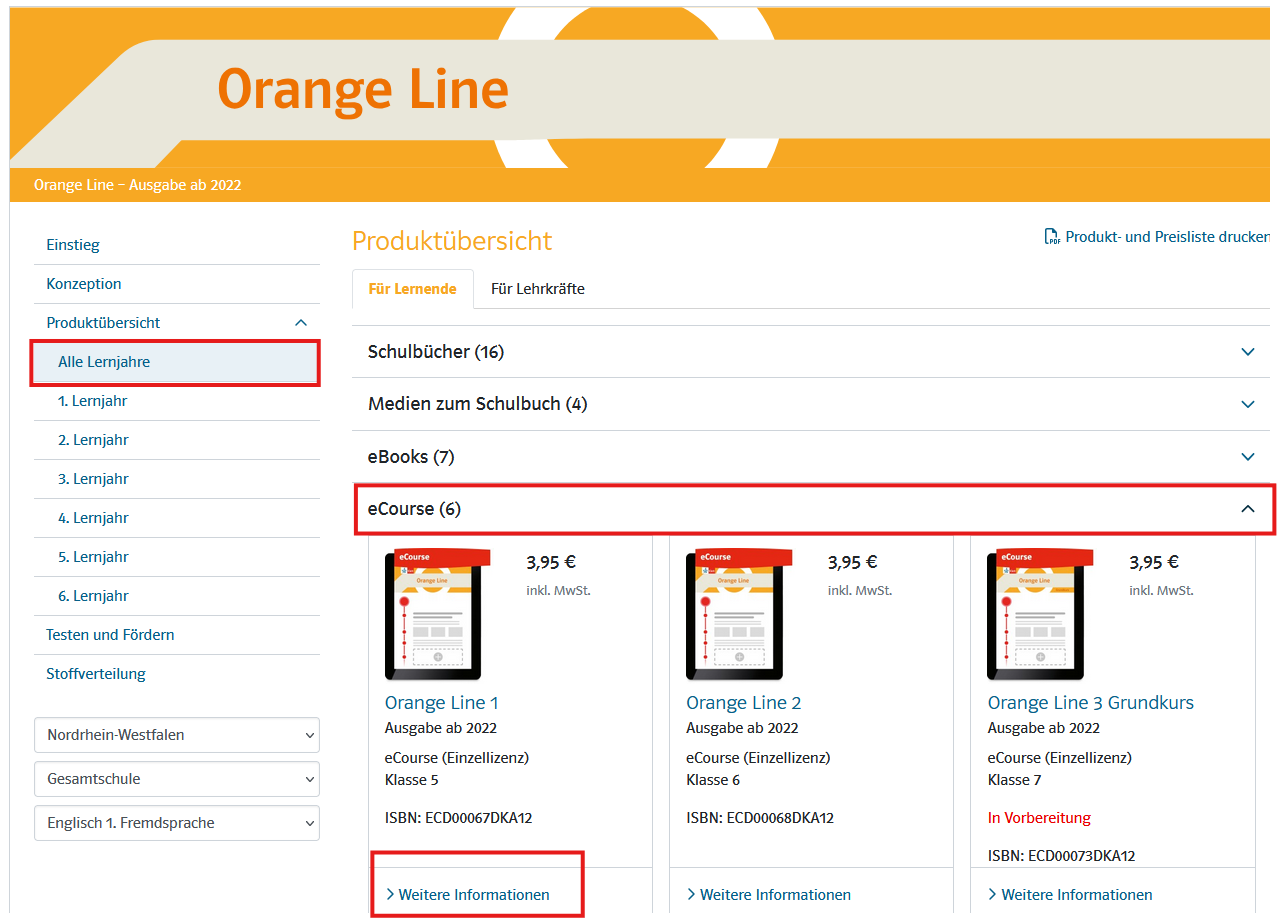Screen dimensions: 1277x918
Task: Click the PDF icon beside Preisliste drucken
Action: click(x=1052, y=237)
